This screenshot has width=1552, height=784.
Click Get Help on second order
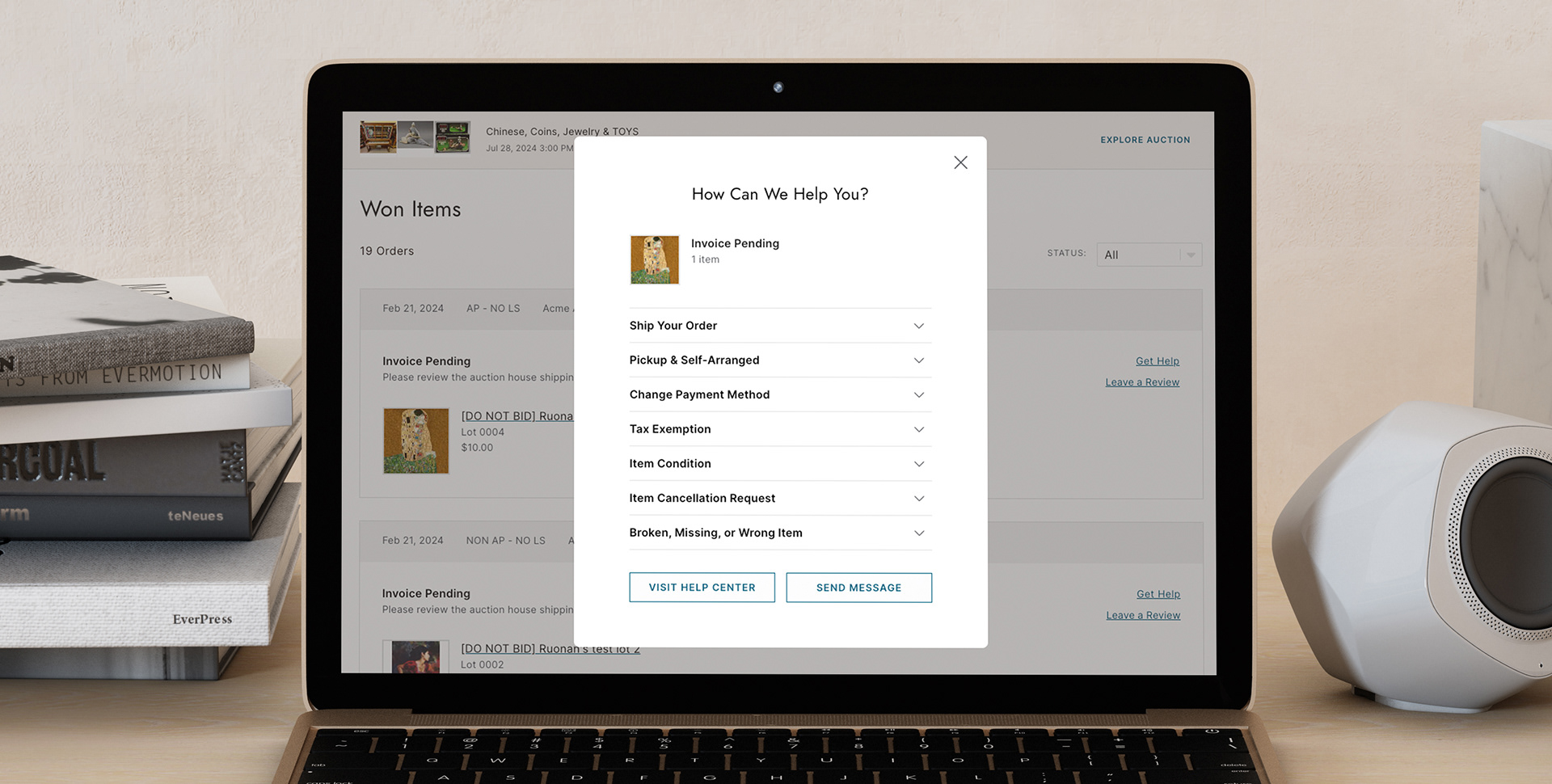pos(1158,594)
